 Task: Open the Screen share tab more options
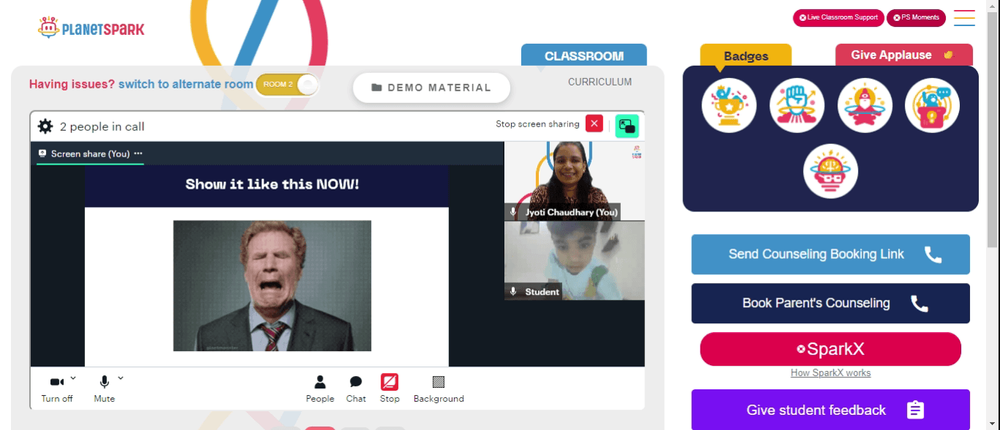[138, 154]
